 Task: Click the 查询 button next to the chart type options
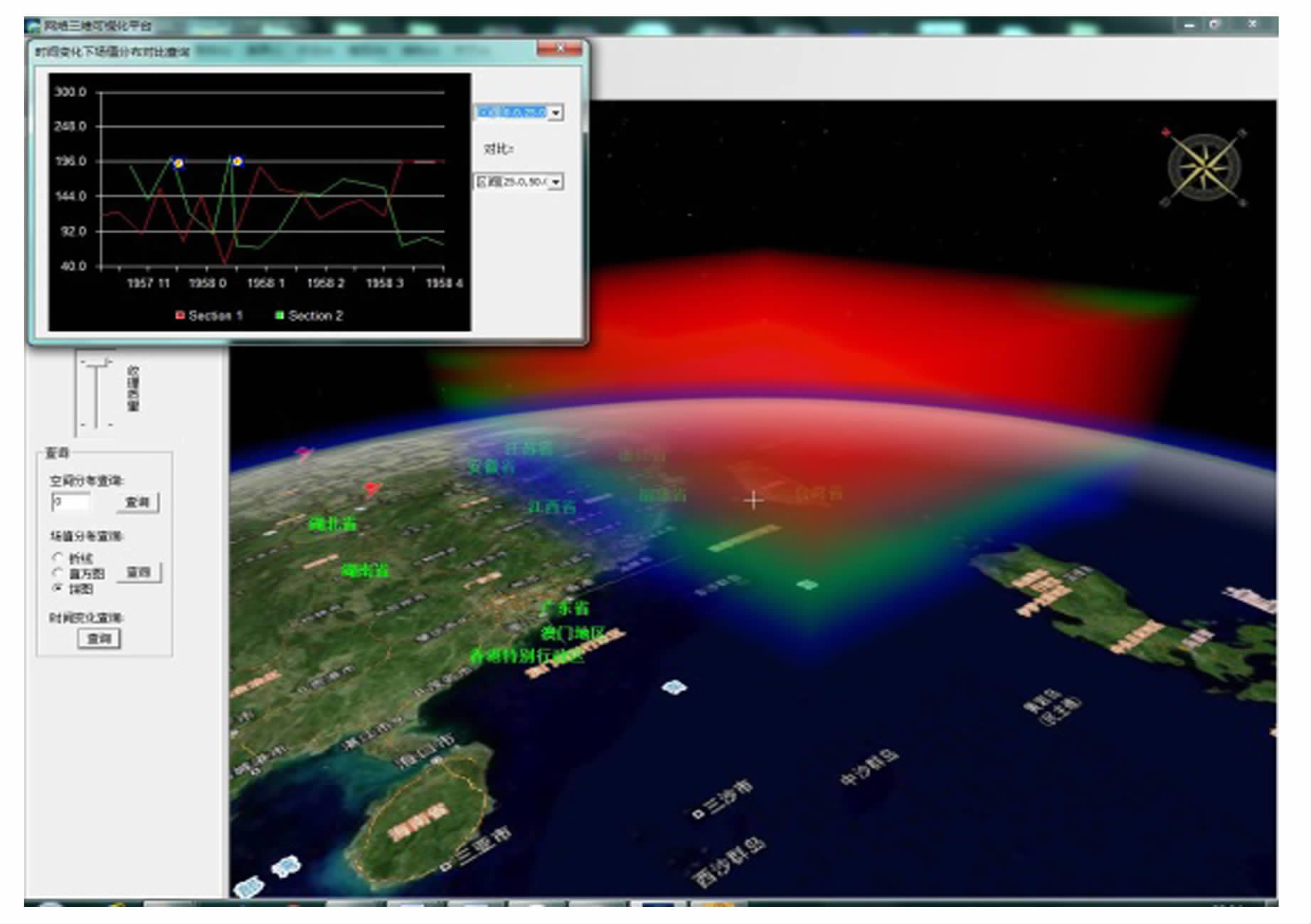point(139,573)
